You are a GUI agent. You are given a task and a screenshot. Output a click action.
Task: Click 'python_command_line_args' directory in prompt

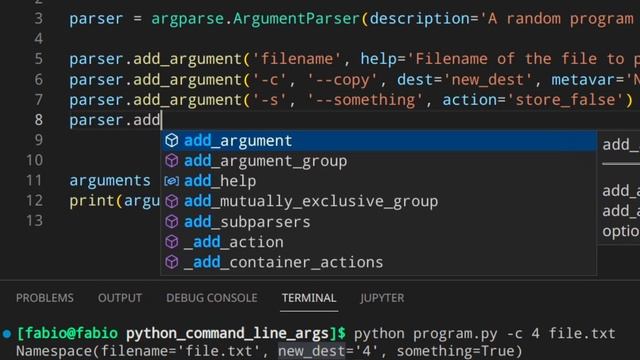(227, 333)
